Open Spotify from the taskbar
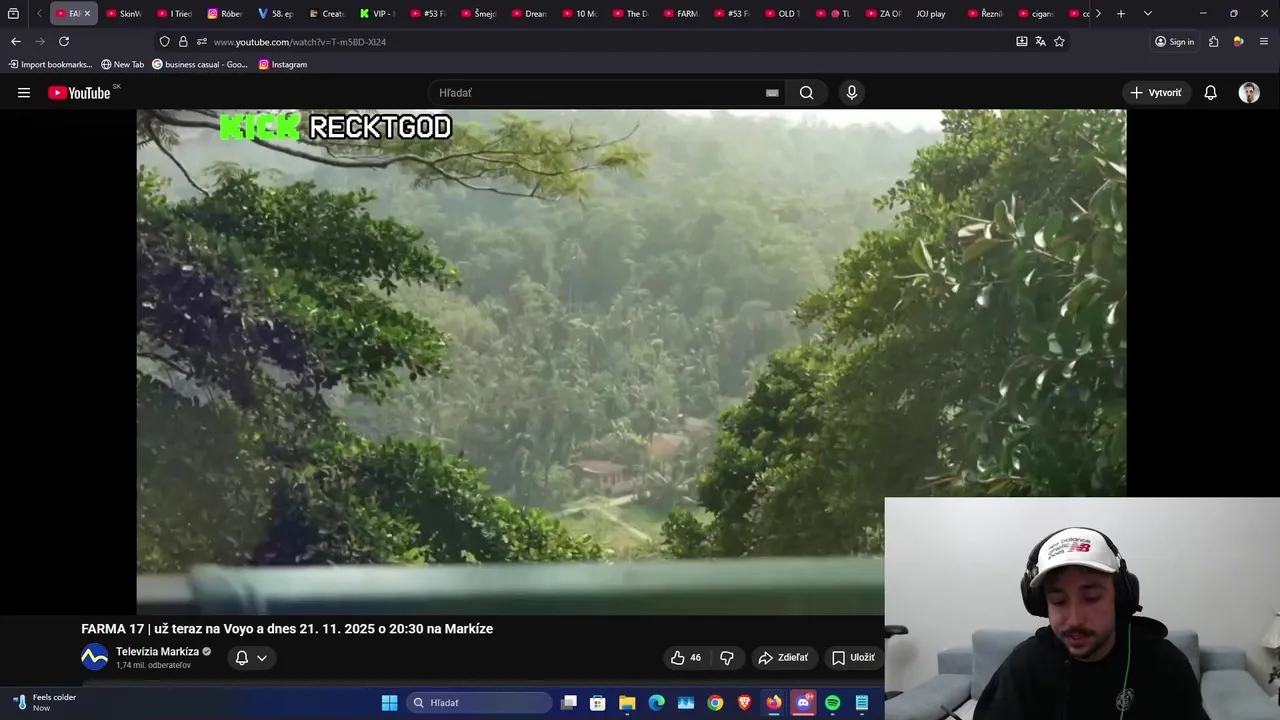The width and height of the screenshot is (1280, 720). point(832,703)
